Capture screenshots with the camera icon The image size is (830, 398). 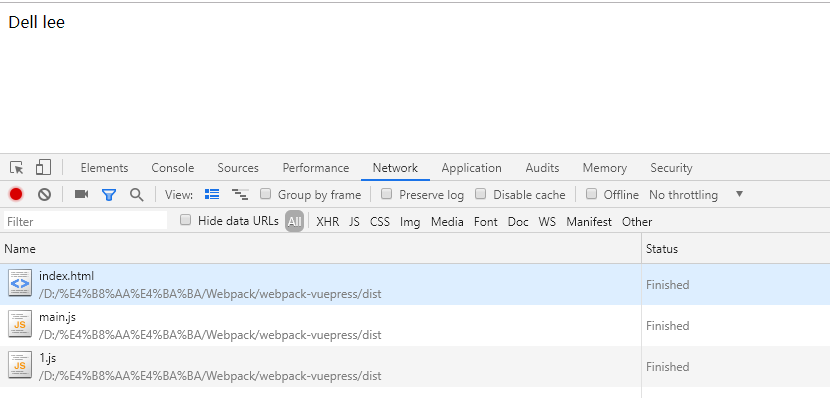tap(81, 194)
